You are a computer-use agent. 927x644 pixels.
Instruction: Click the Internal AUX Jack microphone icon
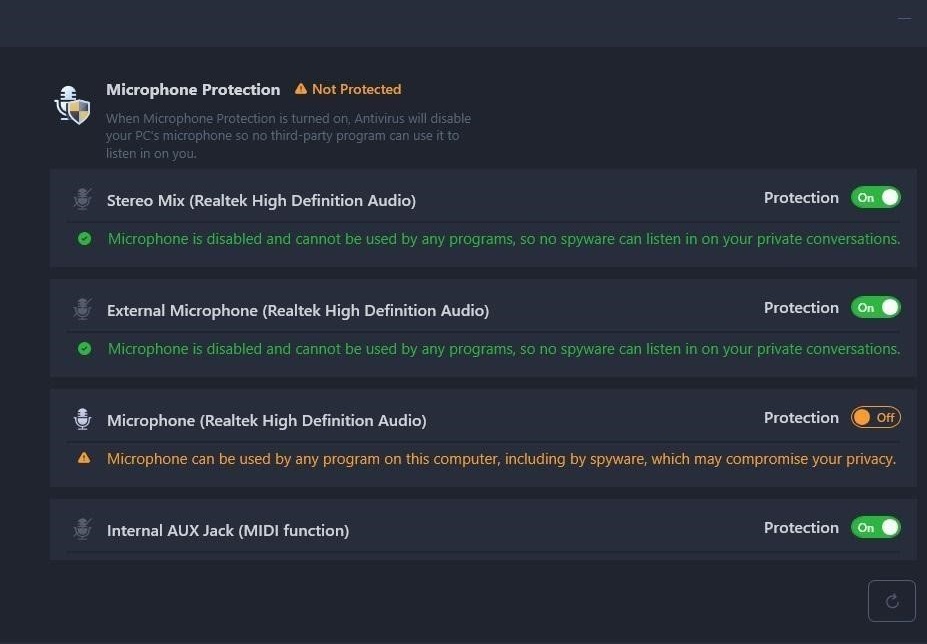tap(83, 529)
